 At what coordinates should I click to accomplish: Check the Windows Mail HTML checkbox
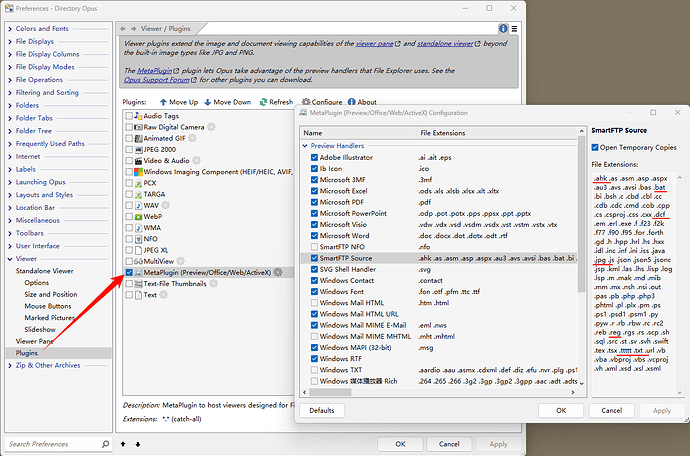click(314, 303)
